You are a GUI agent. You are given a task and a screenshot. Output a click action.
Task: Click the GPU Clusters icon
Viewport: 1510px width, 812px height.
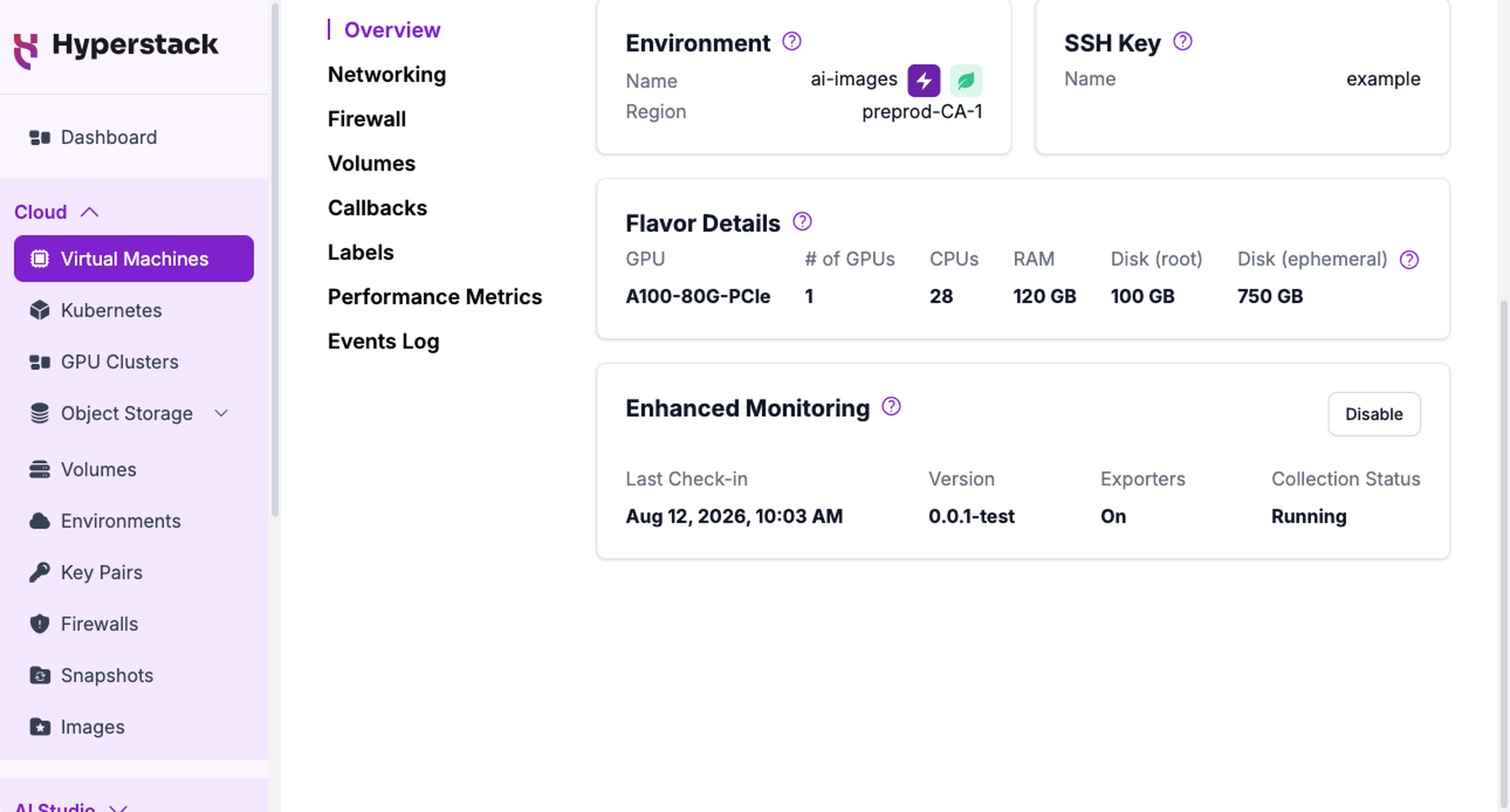pos(40,362)
